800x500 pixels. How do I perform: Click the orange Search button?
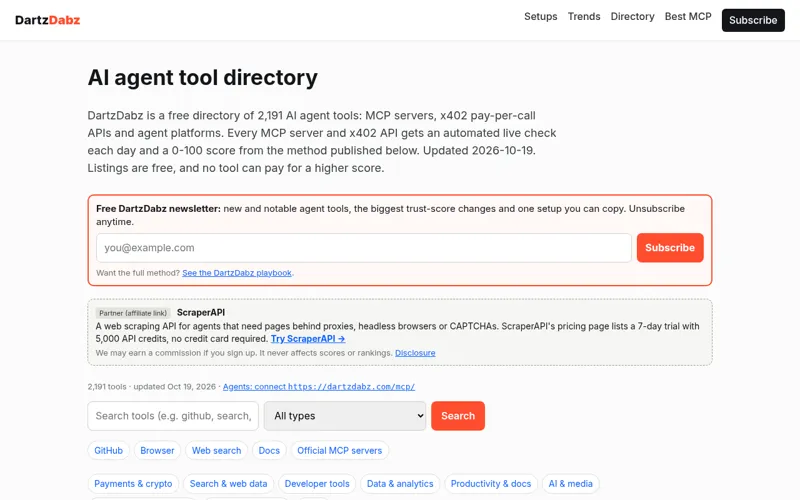(x=458, y=416)
